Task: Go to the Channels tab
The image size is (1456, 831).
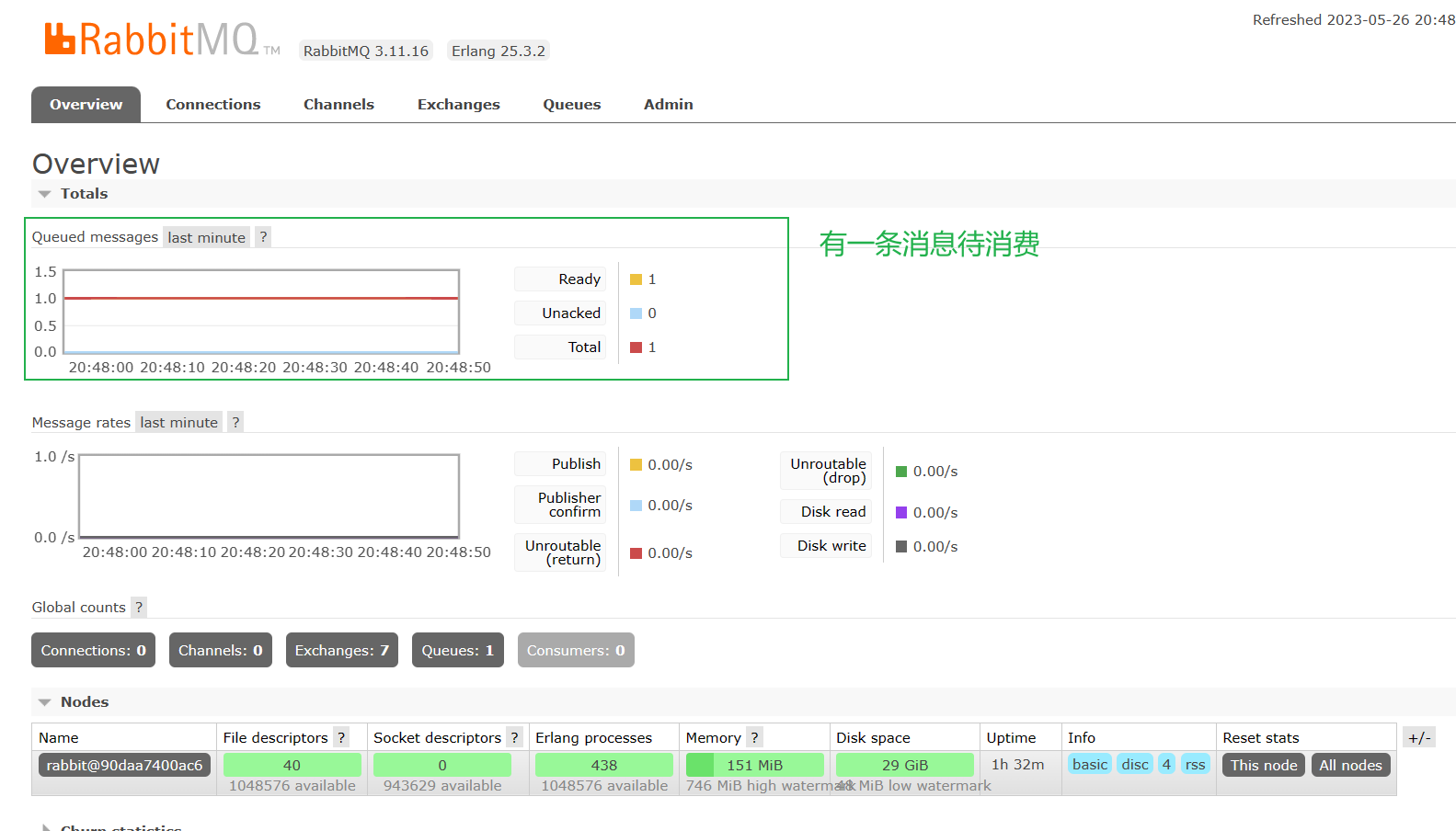Action: 338,105
